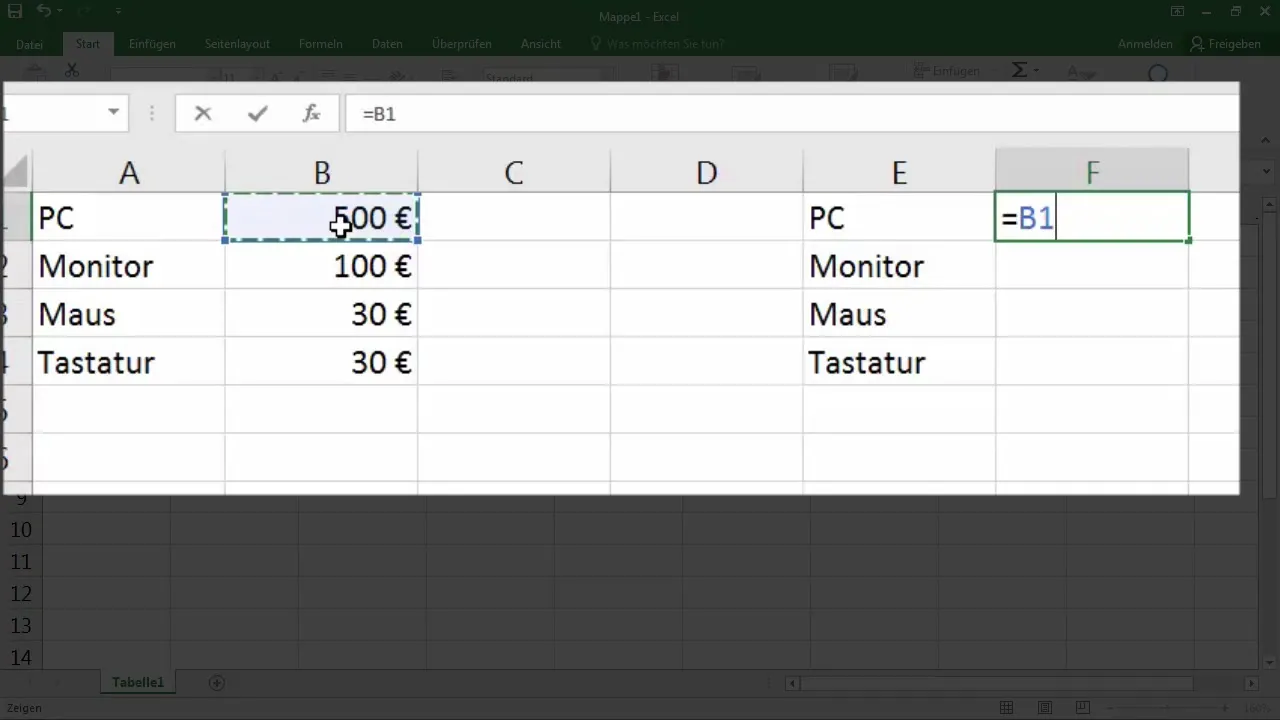Image resolution: width=1280 pixels, height=720 pixels.
Task: Select row header 10
Action: (21, 530)
